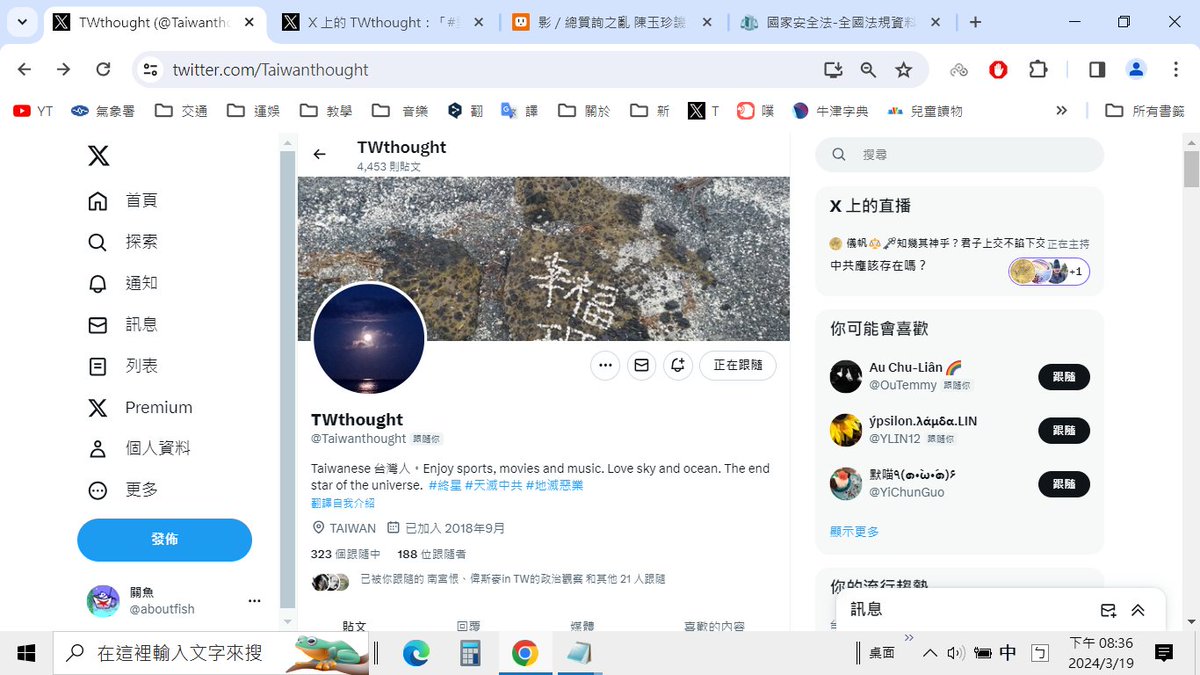This screenshot has height=675, width=1200.
Task: Select the 回覆 replies tab
Action: (468, 625)
